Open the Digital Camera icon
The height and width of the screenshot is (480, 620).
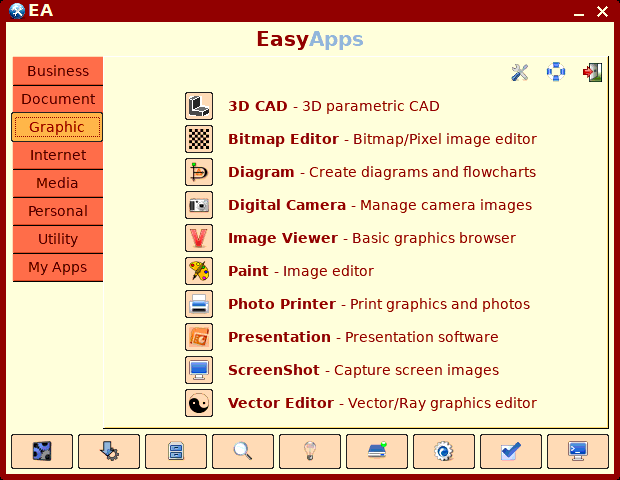[x=199, y=205]
